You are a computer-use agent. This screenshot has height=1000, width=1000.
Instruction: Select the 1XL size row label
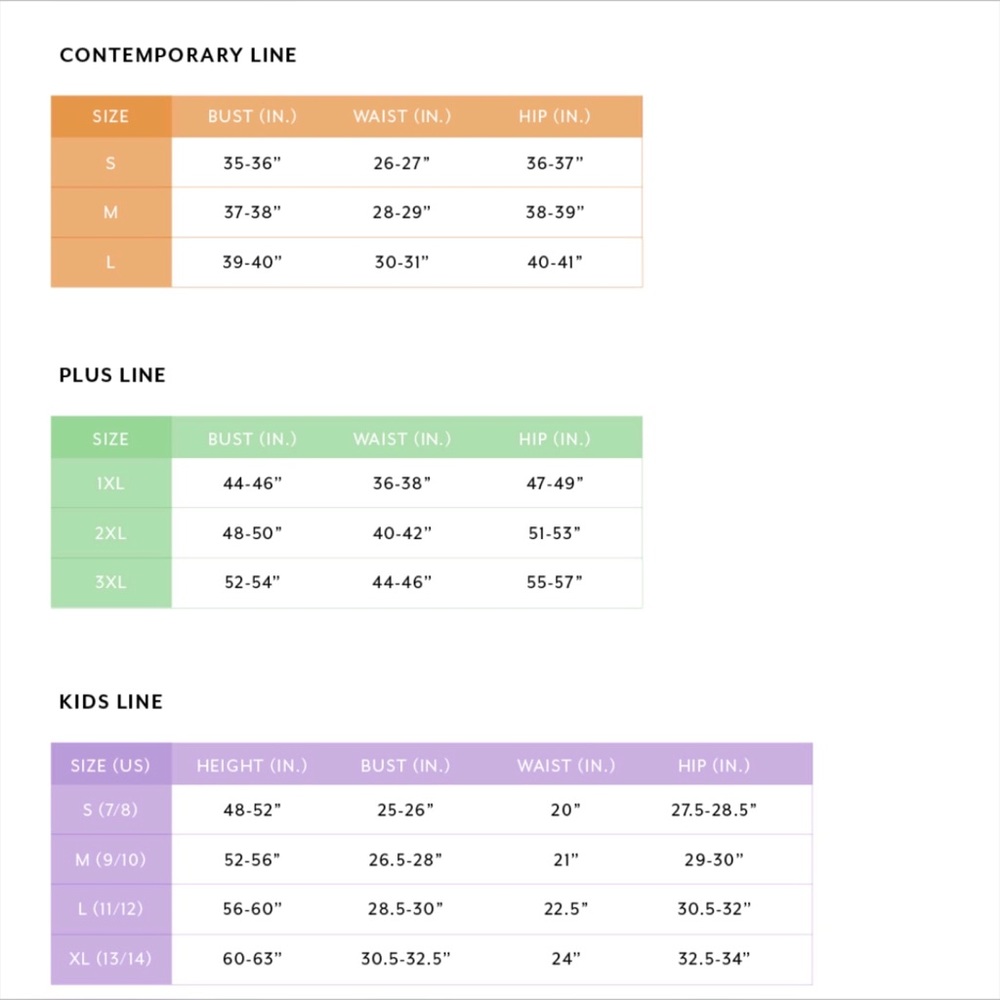[110, 483]
